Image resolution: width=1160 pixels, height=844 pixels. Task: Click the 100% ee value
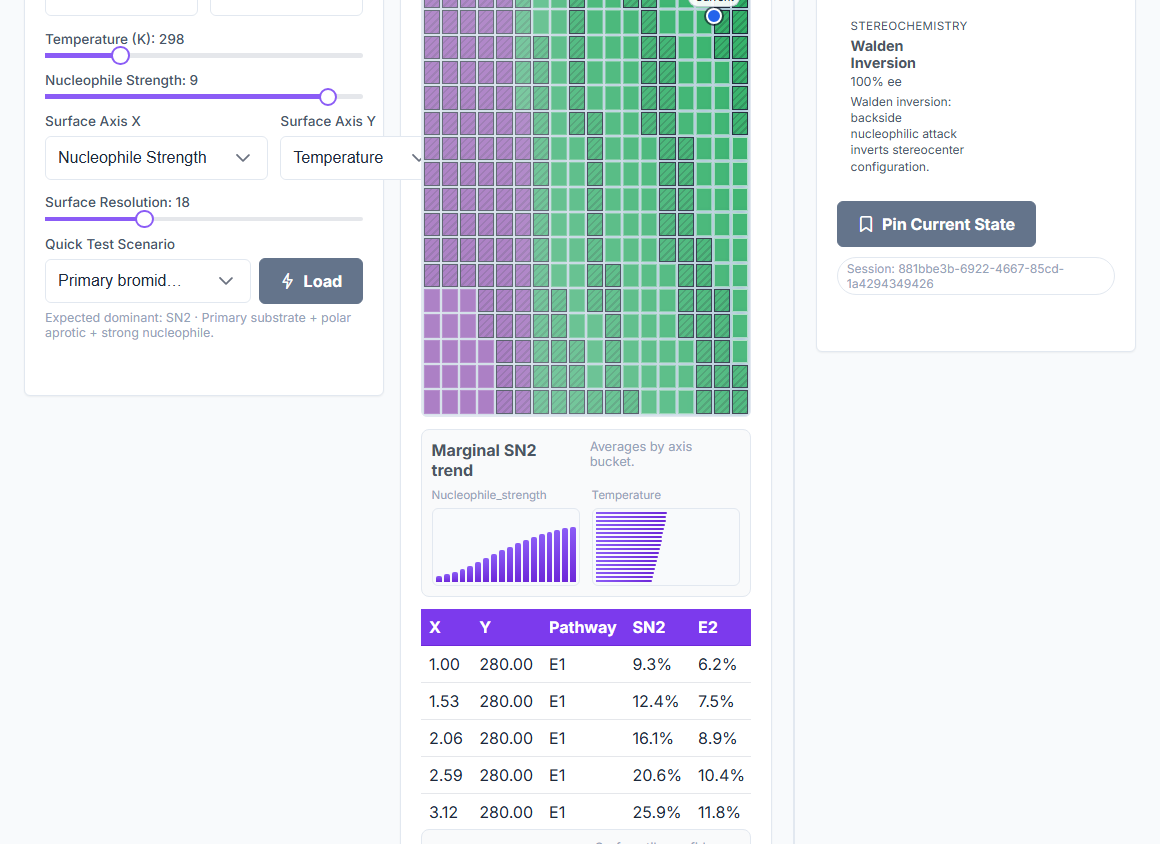point(876,82)
